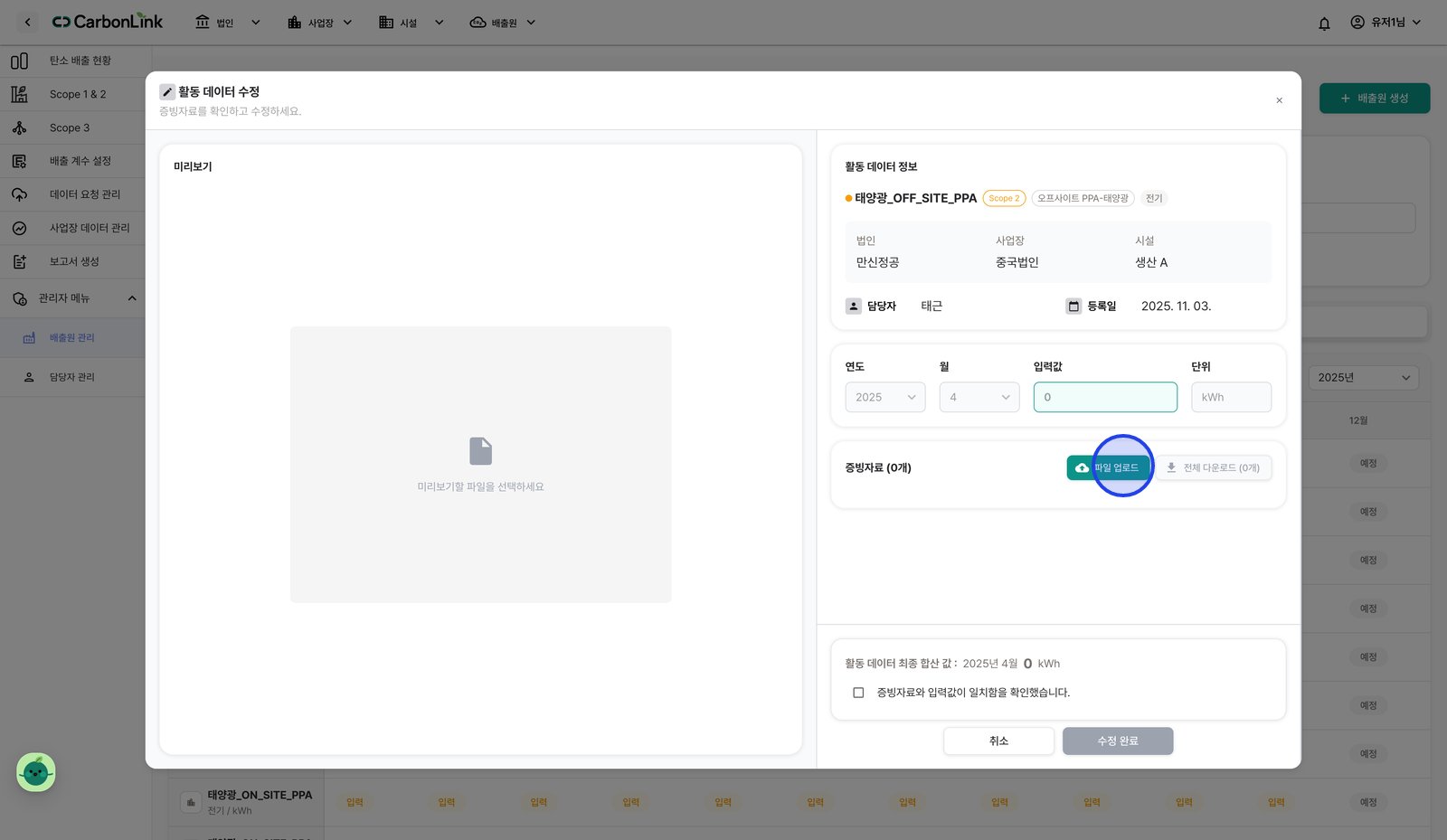Click the 전체 다운로드 button
Viewport: 1447px width, 840px height.
coord(1213,467)
